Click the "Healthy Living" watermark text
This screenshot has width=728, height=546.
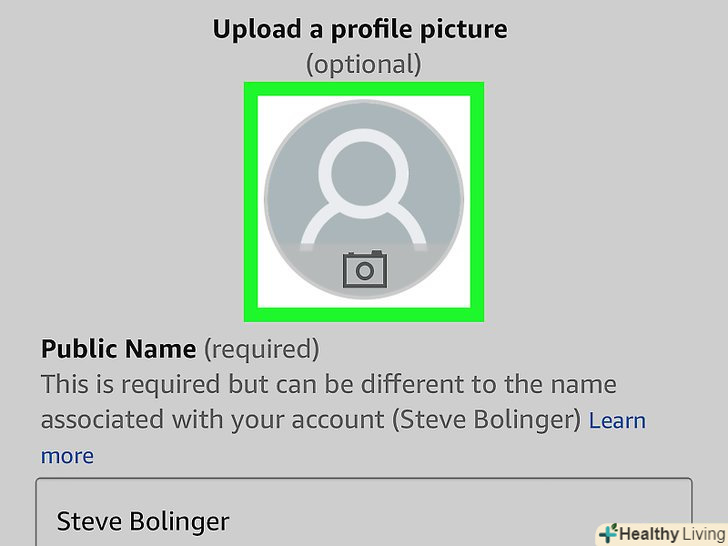coord(673,534)
